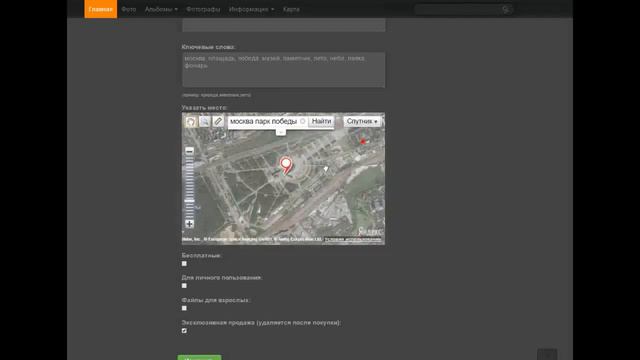Select the hand pan tool on map
Screen dimensions: 640x360
pos(191,121)
